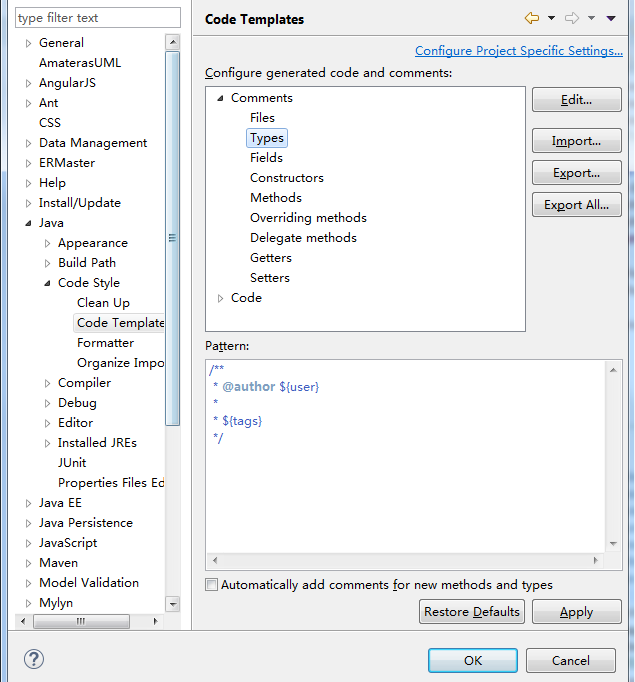Click the Import... button
The width and height of the screenshot is (635, 682).
(x=576, y=141)
